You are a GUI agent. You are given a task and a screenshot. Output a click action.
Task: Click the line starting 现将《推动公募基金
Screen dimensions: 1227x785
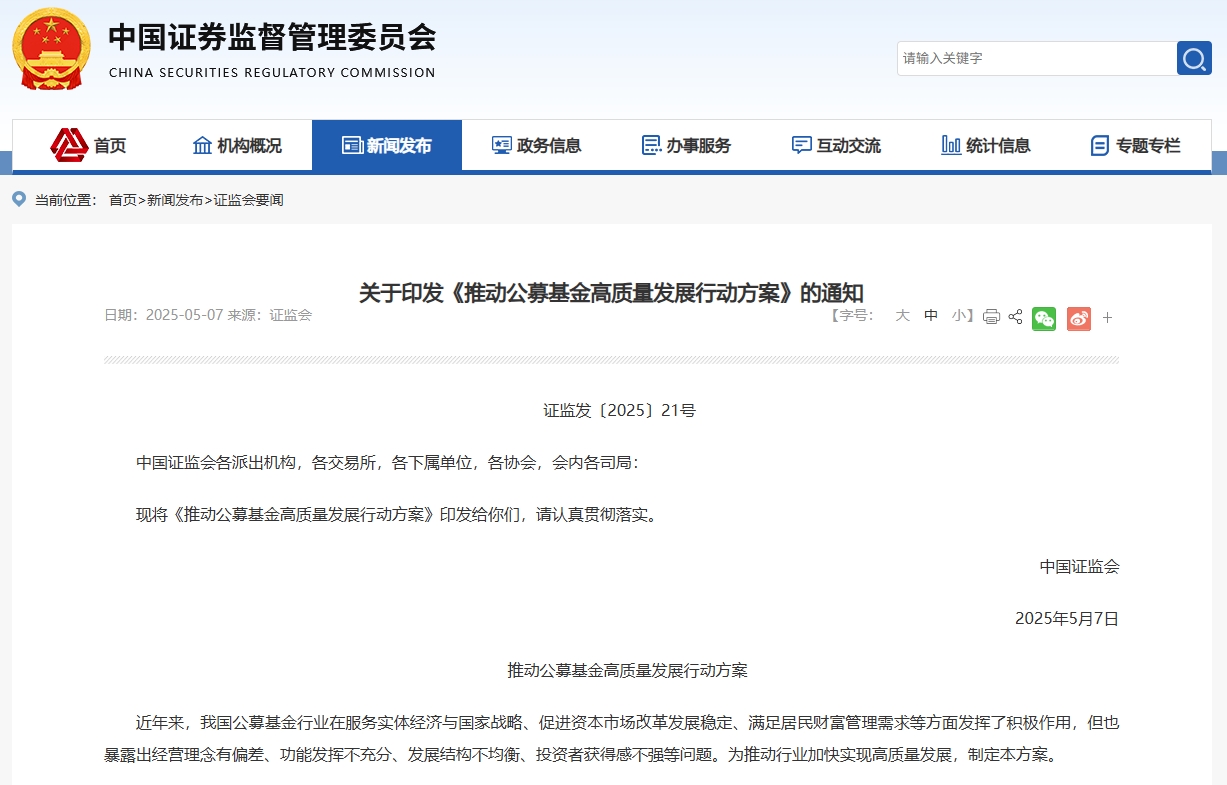pyautogui.click(x=398, y=514)
